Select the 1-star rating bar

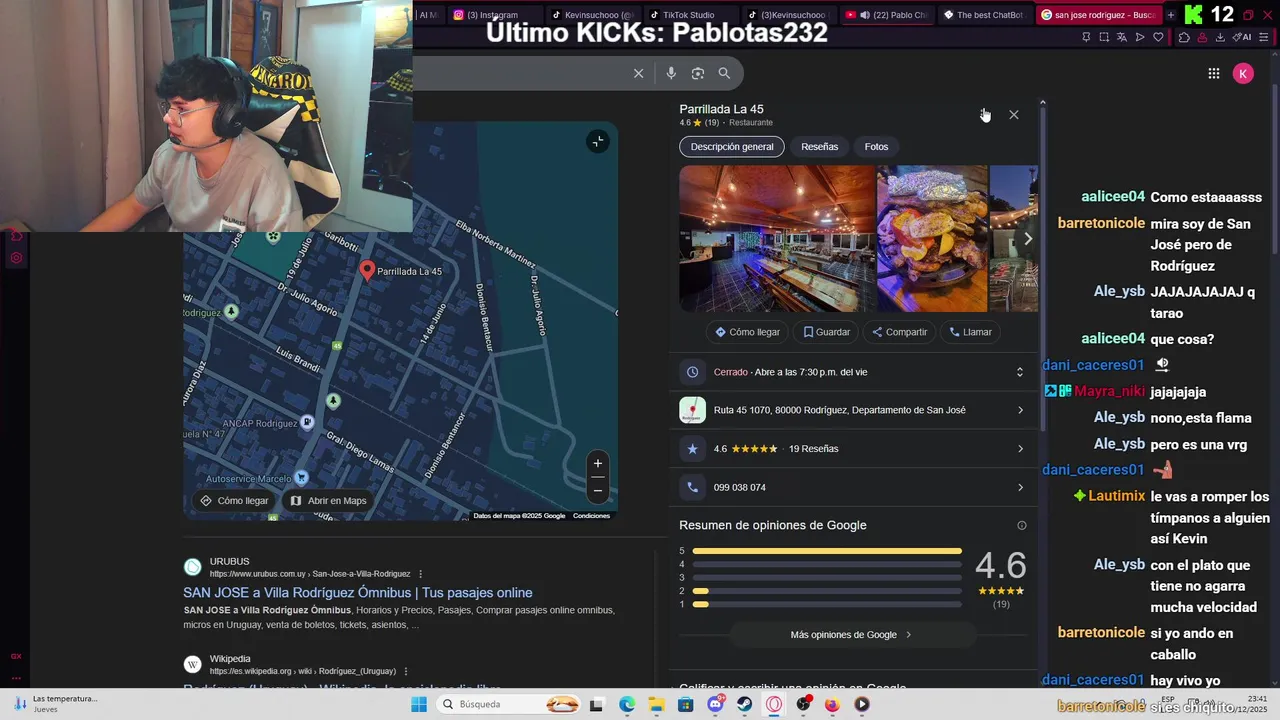pyautogui.click(x=826, y=604)
